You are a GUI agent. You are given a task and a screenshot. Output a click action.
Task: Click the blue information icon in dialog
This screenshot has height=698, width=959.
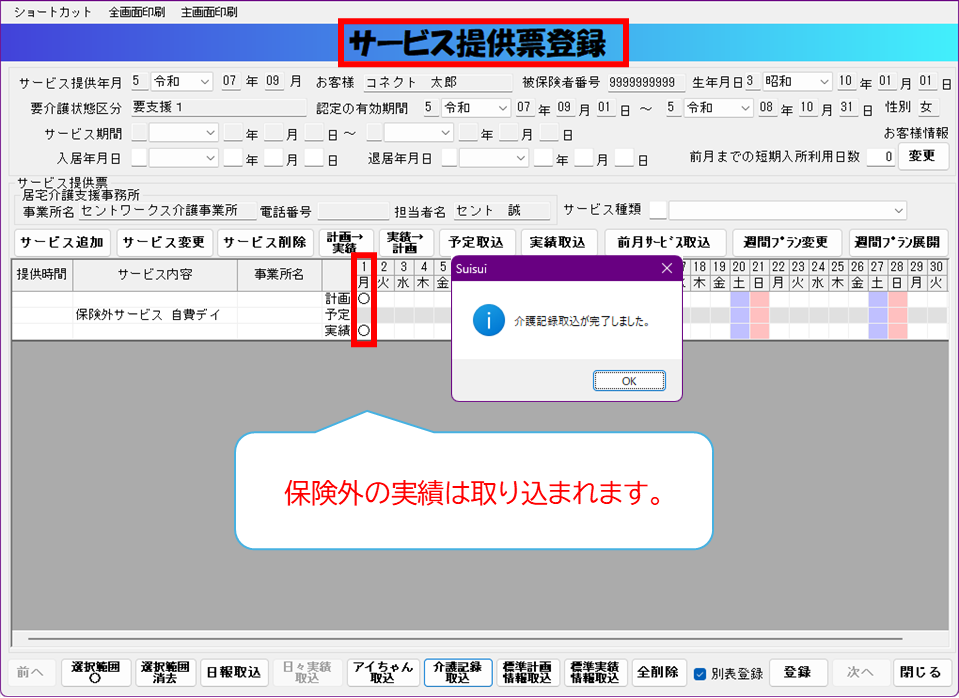coord(488,321)
